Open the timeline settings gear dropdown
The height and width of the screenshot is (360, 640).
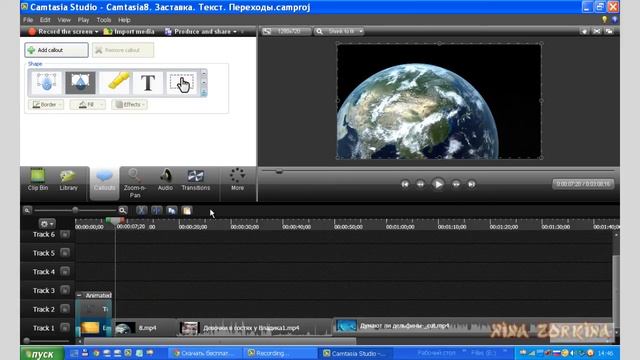pyautogui.click(x=47, y=224)
